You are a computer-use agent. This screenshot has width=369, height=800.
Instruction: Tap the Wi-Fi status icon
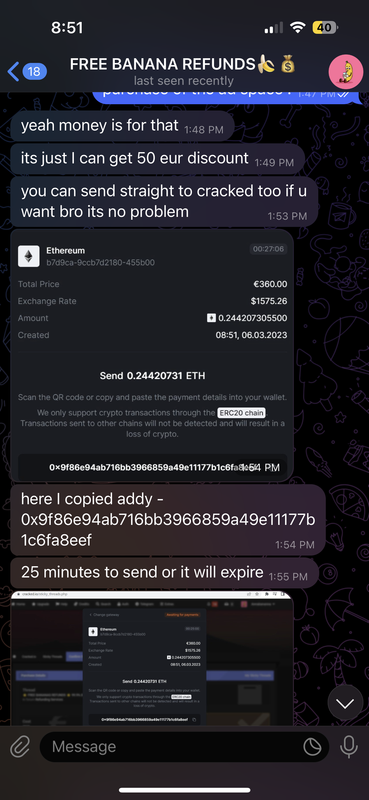click(297, 28)
